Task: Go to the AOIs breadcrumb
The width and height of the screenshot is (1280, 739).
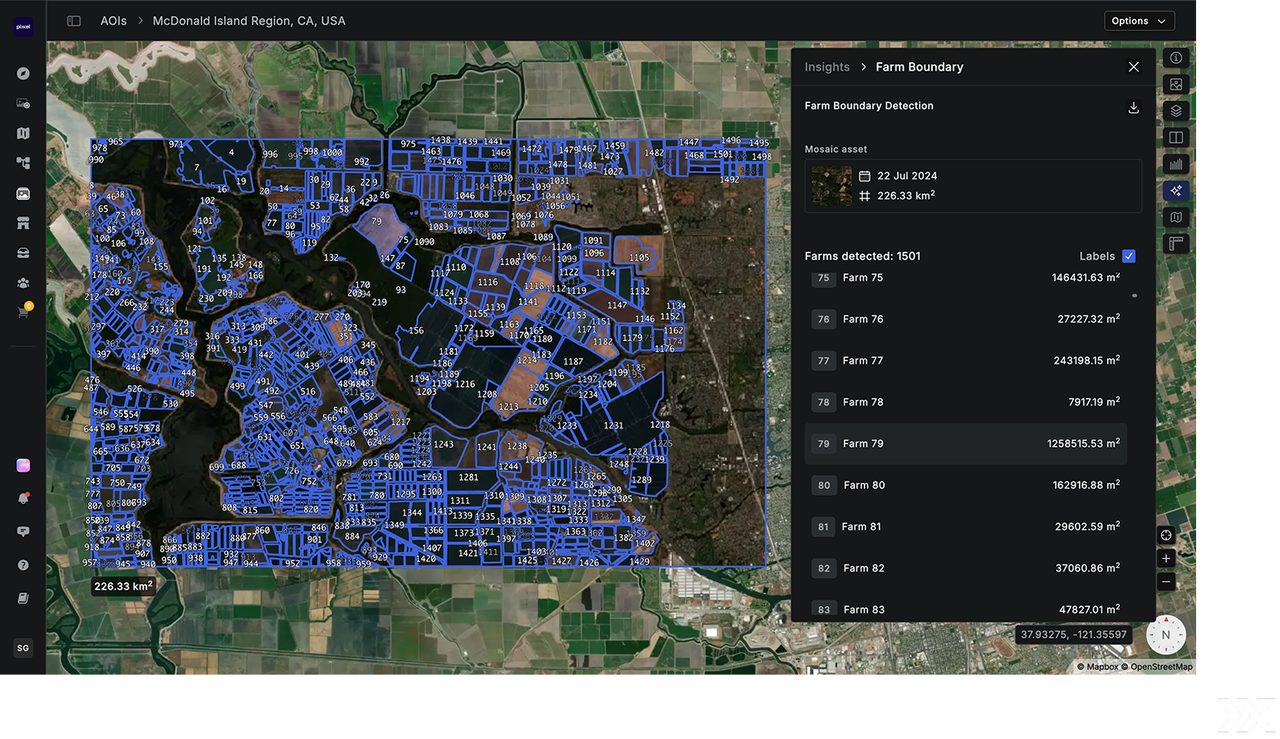Action: 114,21
